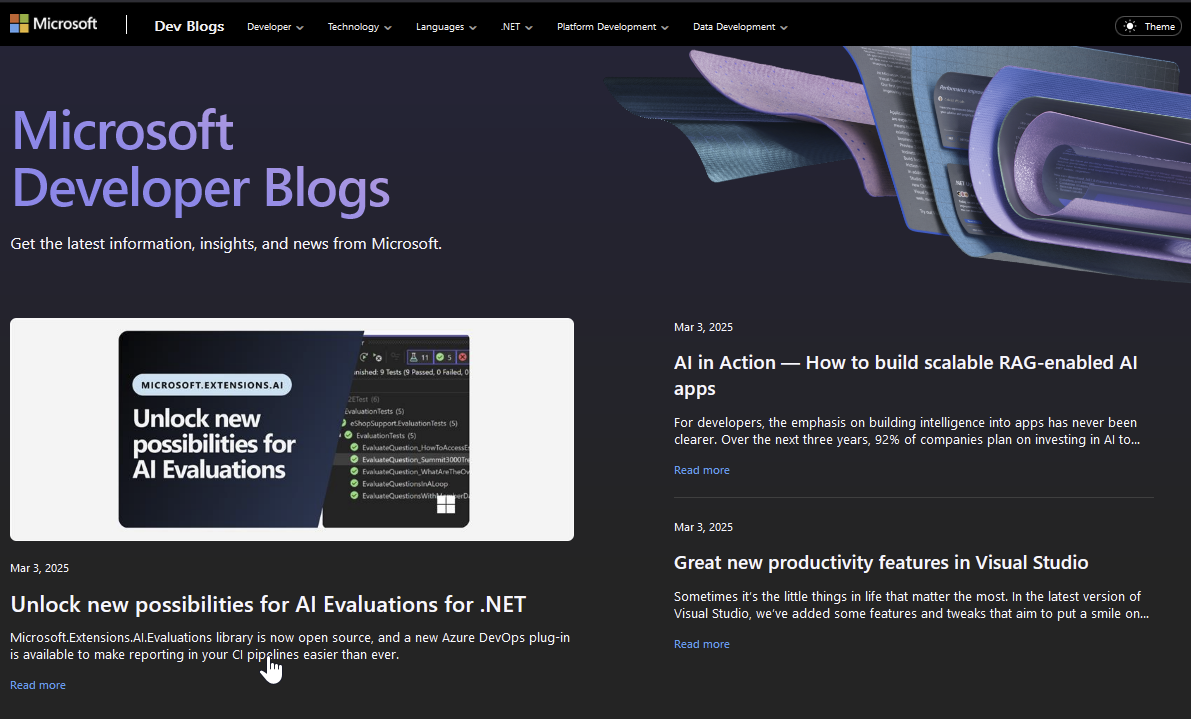Click the 'Sometimes it's the little things' summary text

coord(911,605)
